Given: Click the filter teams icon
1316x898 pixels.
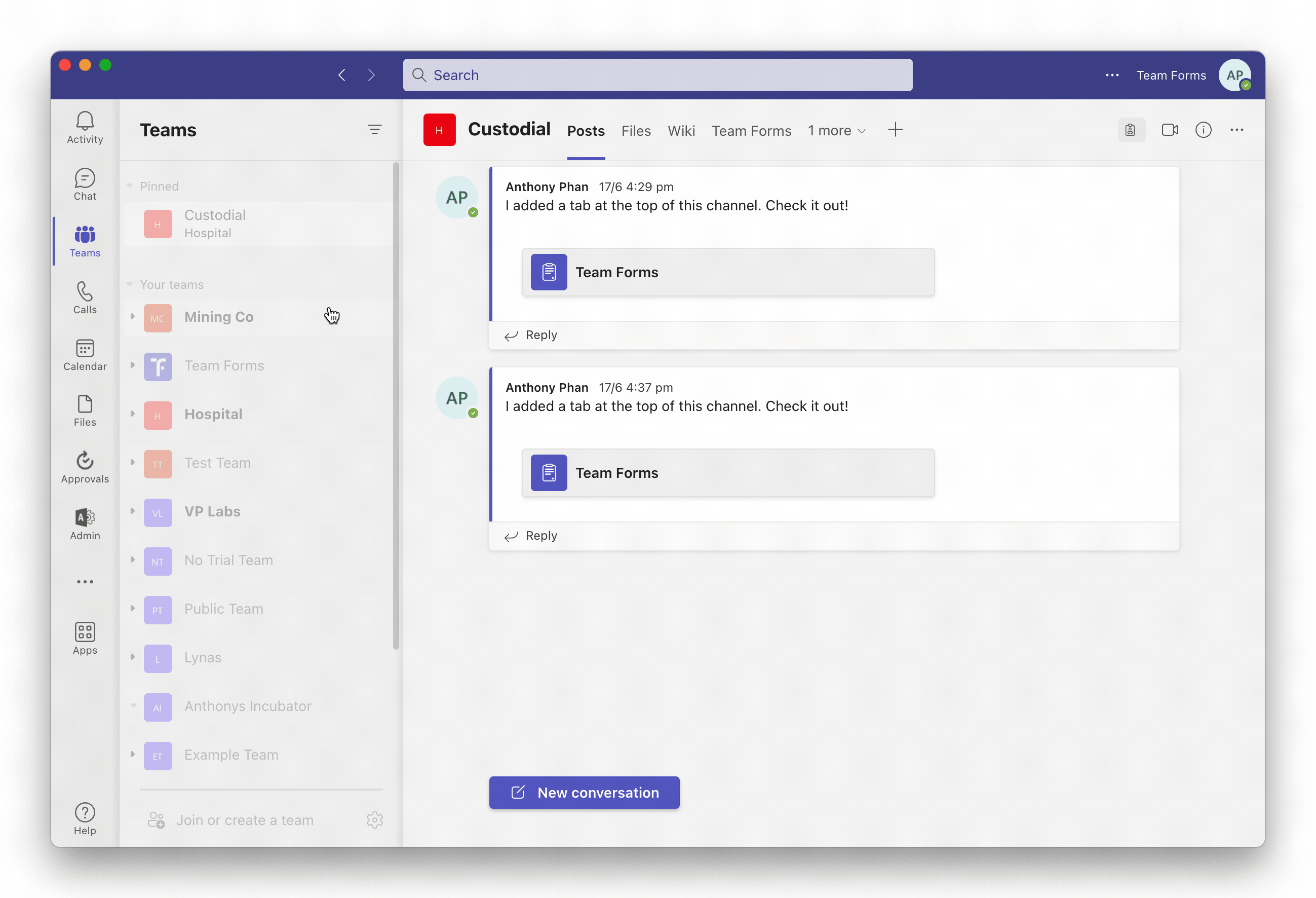Looking at the screenshot, I should pyautogui.click(x=374, y=130).
